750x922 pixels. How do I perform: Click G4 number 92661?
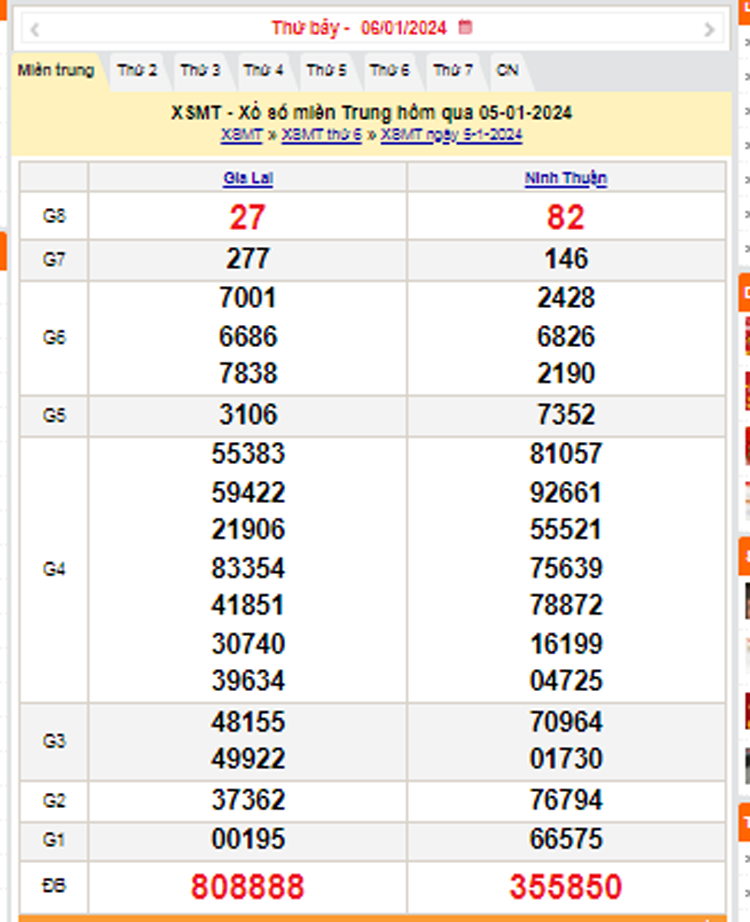tap(566, 492)
